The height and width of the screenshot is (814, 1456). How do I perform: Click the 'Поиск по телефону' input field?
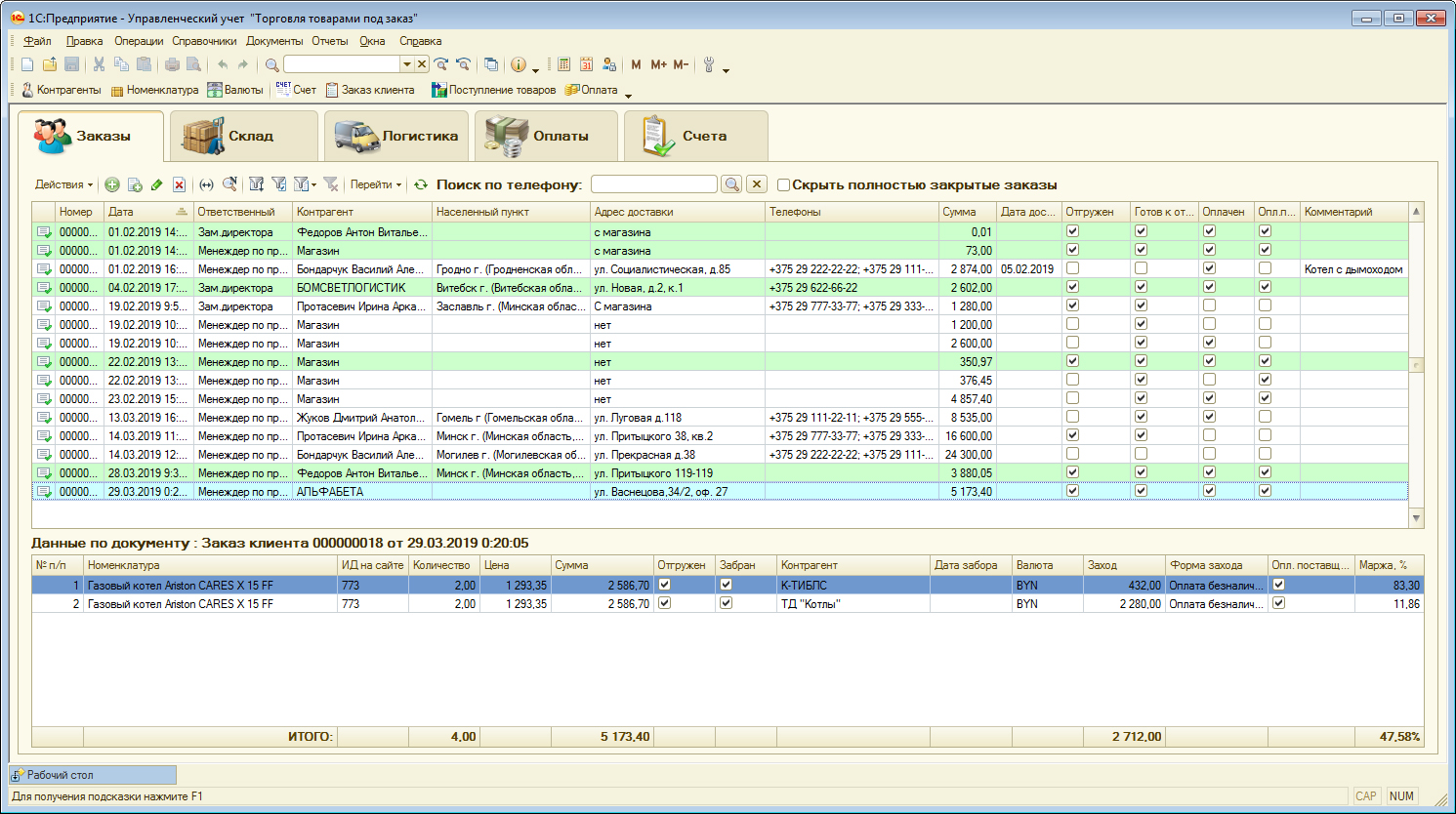[653, 184]
